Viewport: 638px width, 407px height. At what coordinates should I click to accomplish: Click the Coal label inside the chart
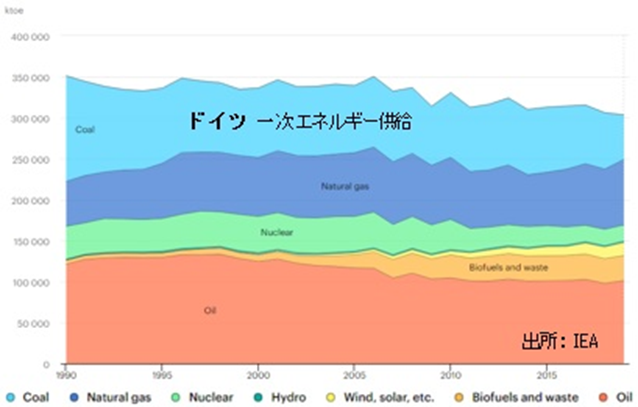[x=84, y=129]
